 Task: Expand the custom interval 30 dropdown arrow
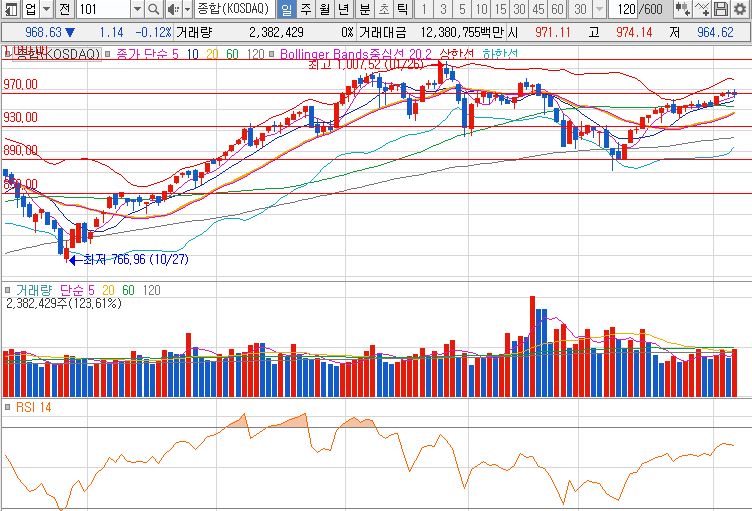tap(599, 9)
